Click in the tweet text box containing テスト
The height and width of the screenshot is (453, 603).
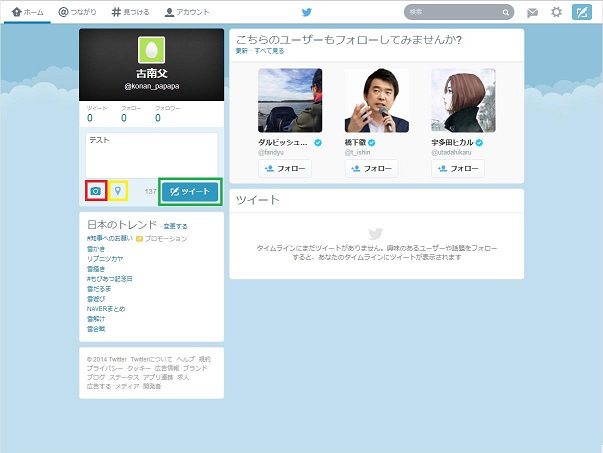tap(152, 155)
